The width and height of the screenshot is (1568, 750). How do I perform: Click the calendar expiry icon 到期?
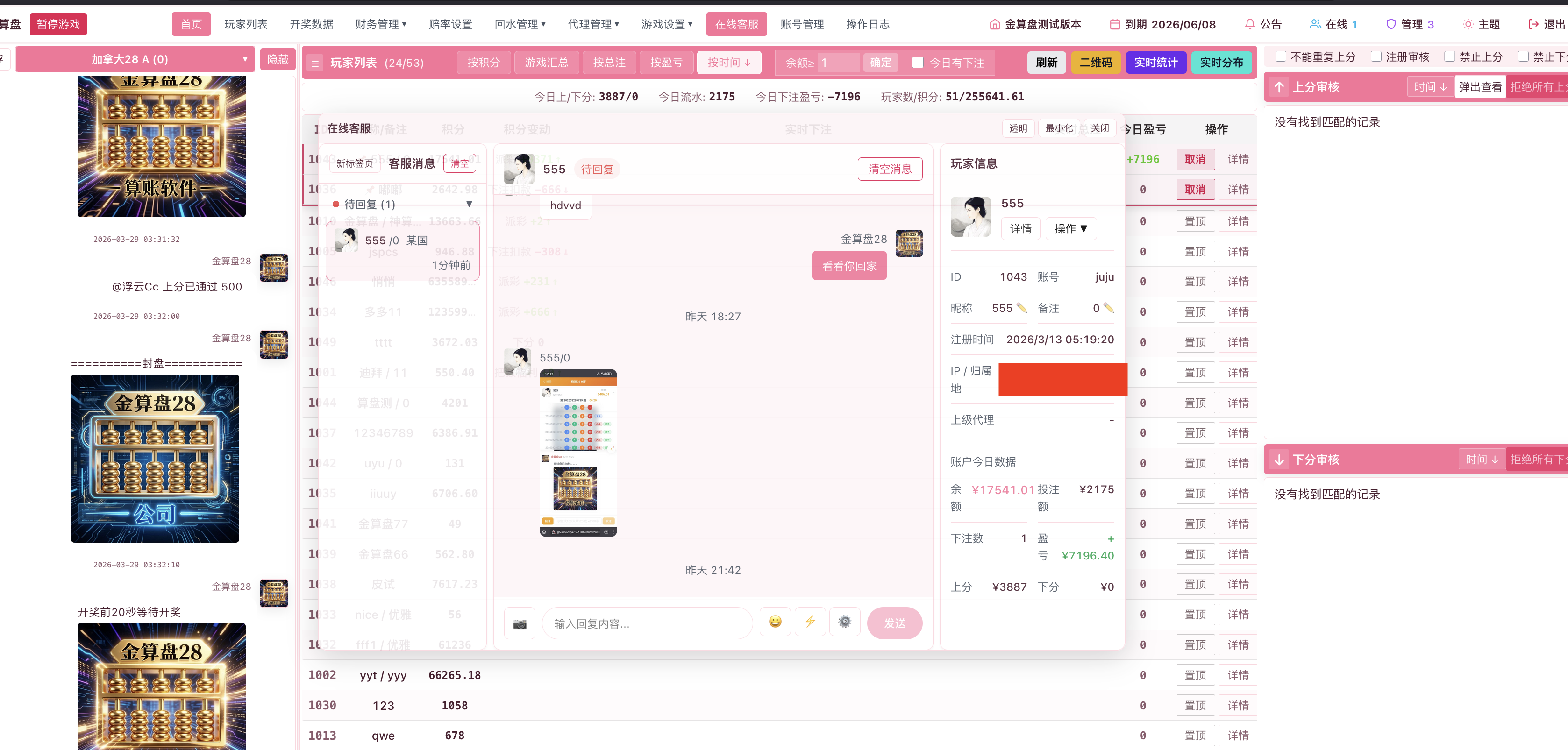click(1115, 24)
